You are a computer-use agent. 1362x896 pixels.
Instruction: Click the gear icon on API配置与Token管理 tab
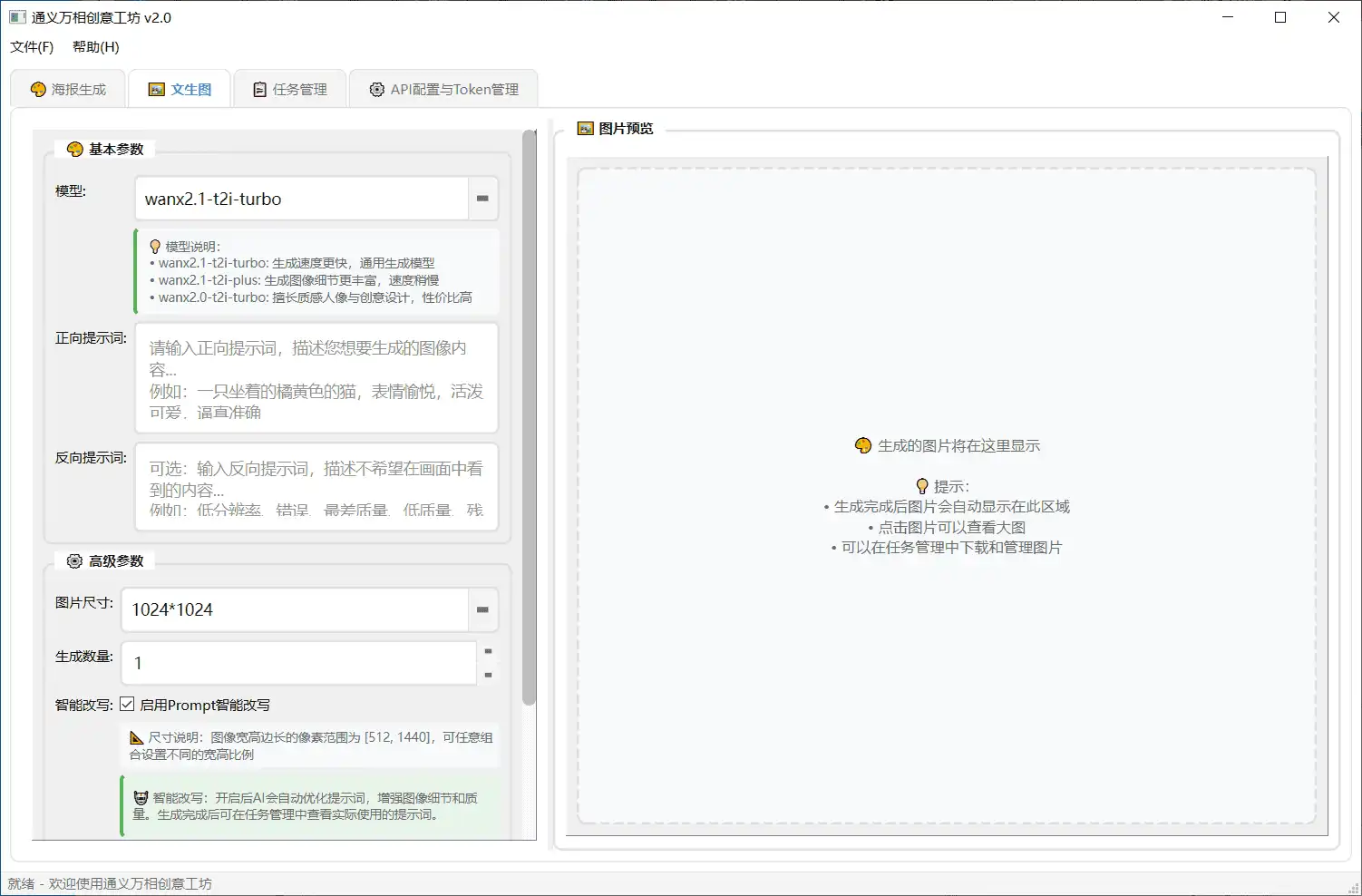click(376, 89)
